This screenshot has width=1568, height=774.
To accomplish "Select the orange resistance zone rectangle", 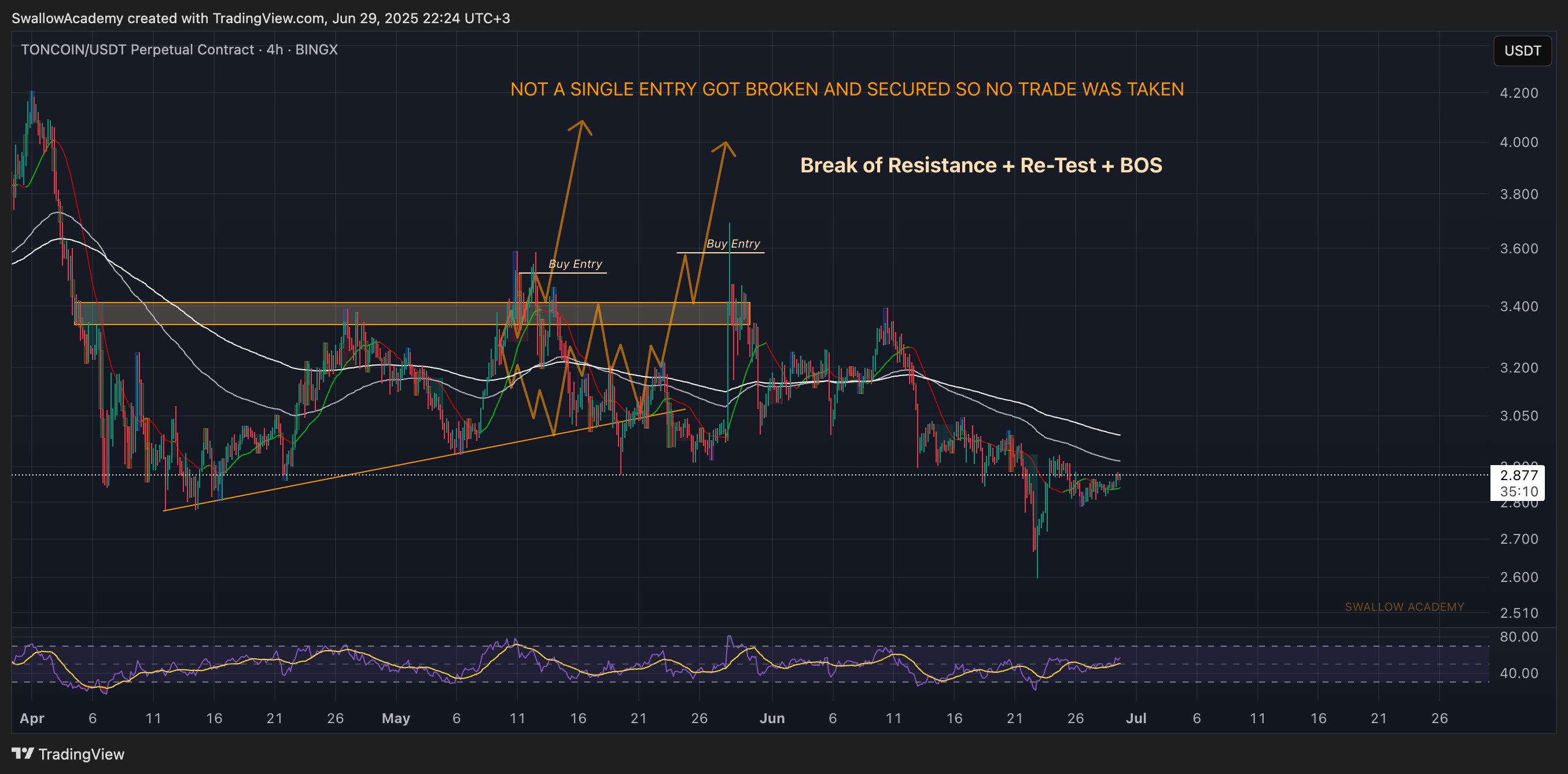I will pyautogui.click(x=412, y=314).
